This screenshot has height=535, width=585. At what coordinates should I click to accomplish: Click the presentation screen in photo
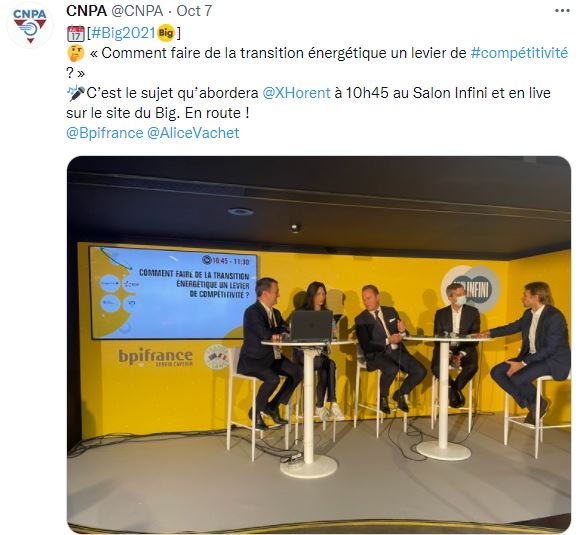click(x=173, y=293)
